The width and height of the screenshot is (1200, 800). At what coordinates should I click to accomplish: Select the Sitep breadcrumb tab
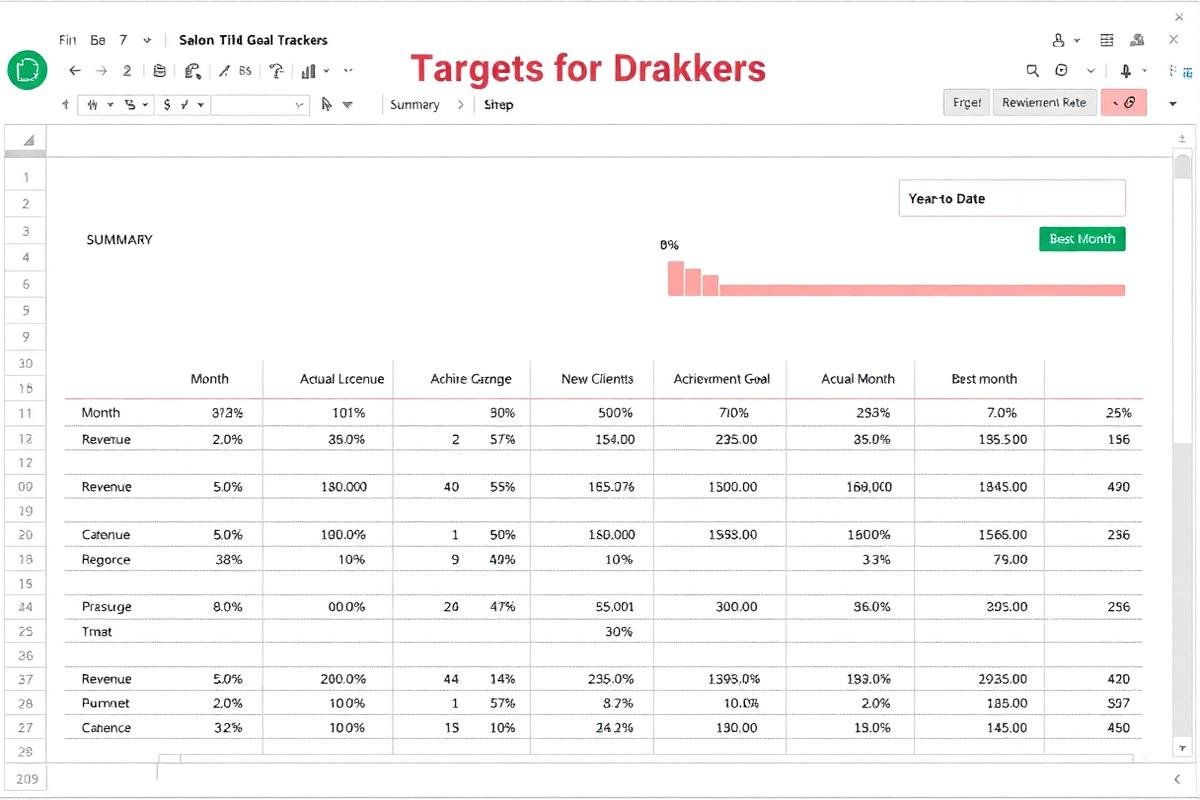tap(498, 104)
